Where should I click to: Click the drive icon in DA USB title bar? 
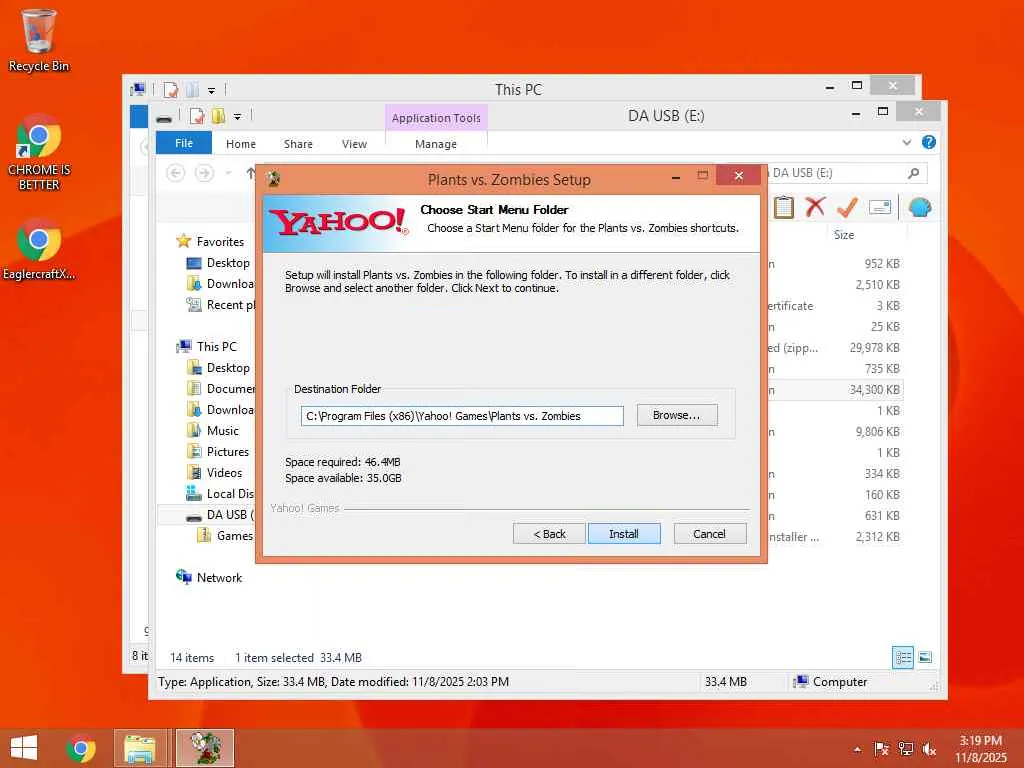pos(164,118)
